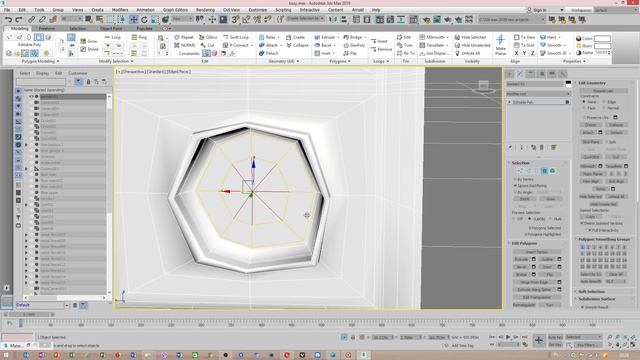Toggle Ignore Backfacing checkbox
The width and height of the screenshot is (640, 360).
tap(515, 186)
